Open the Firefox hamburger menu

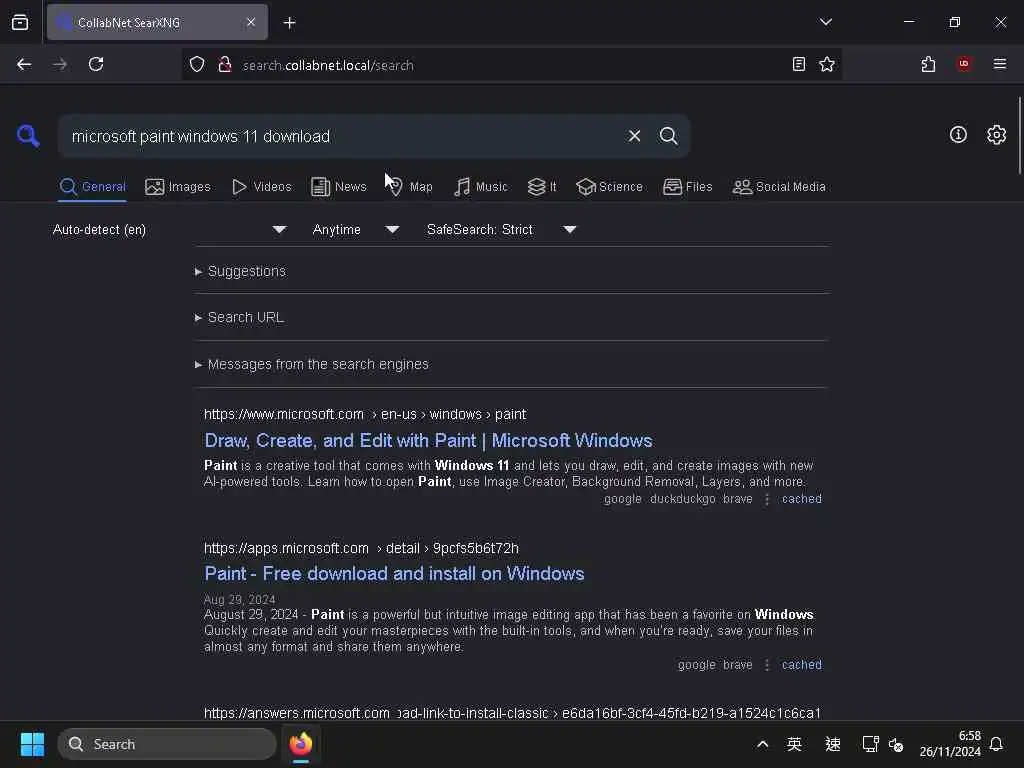pyautogui.click(x=999, y=64)
